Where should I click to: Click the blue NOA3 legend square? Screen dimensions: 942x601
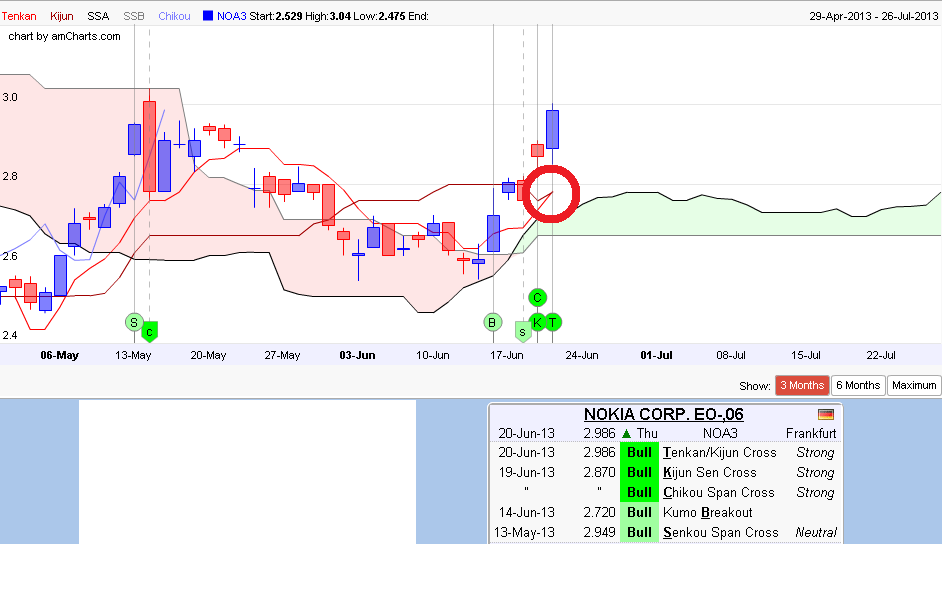click(x=208, y=16)
